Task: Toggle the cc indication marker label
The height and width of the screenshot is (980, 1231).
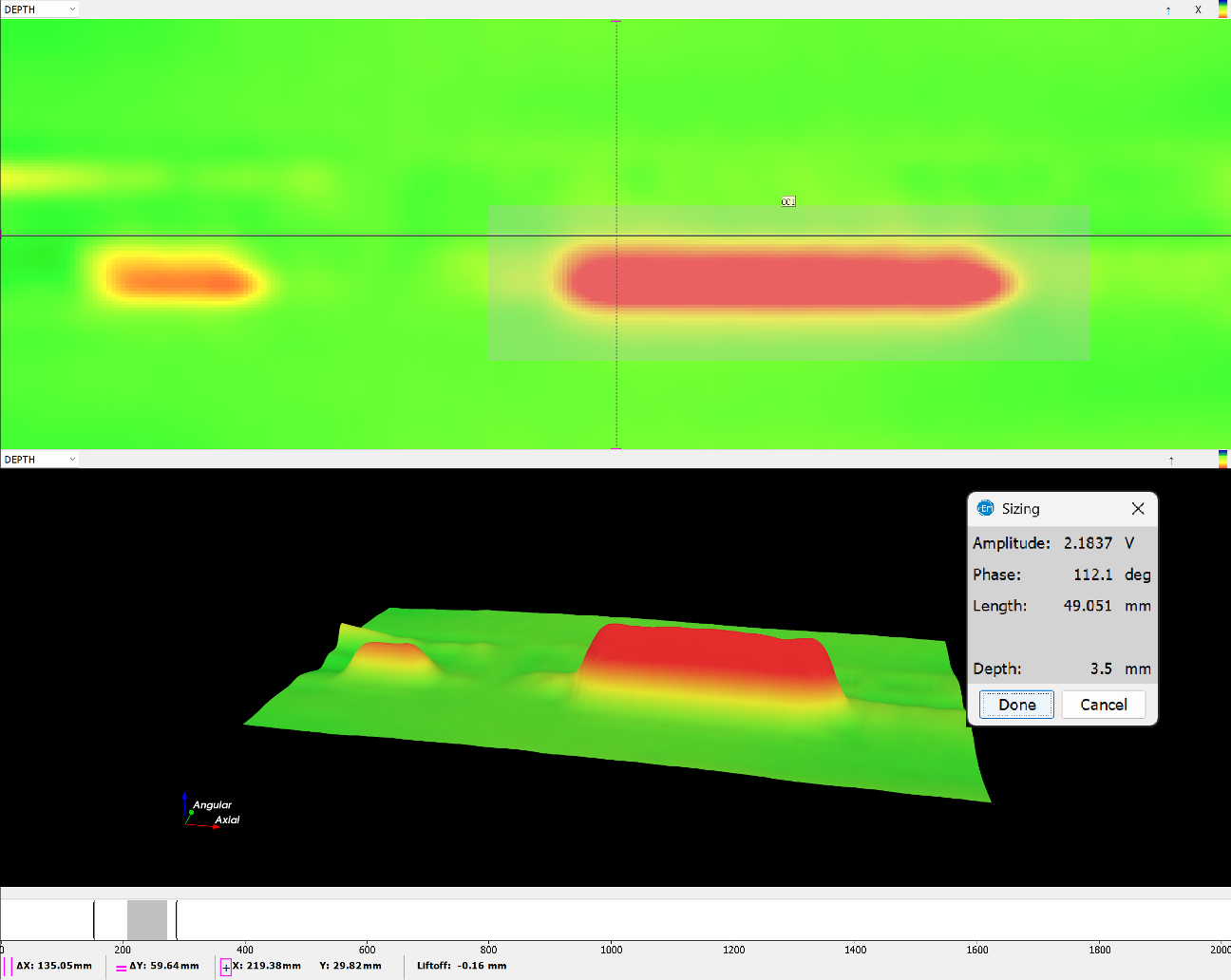Action: [787, 200]
